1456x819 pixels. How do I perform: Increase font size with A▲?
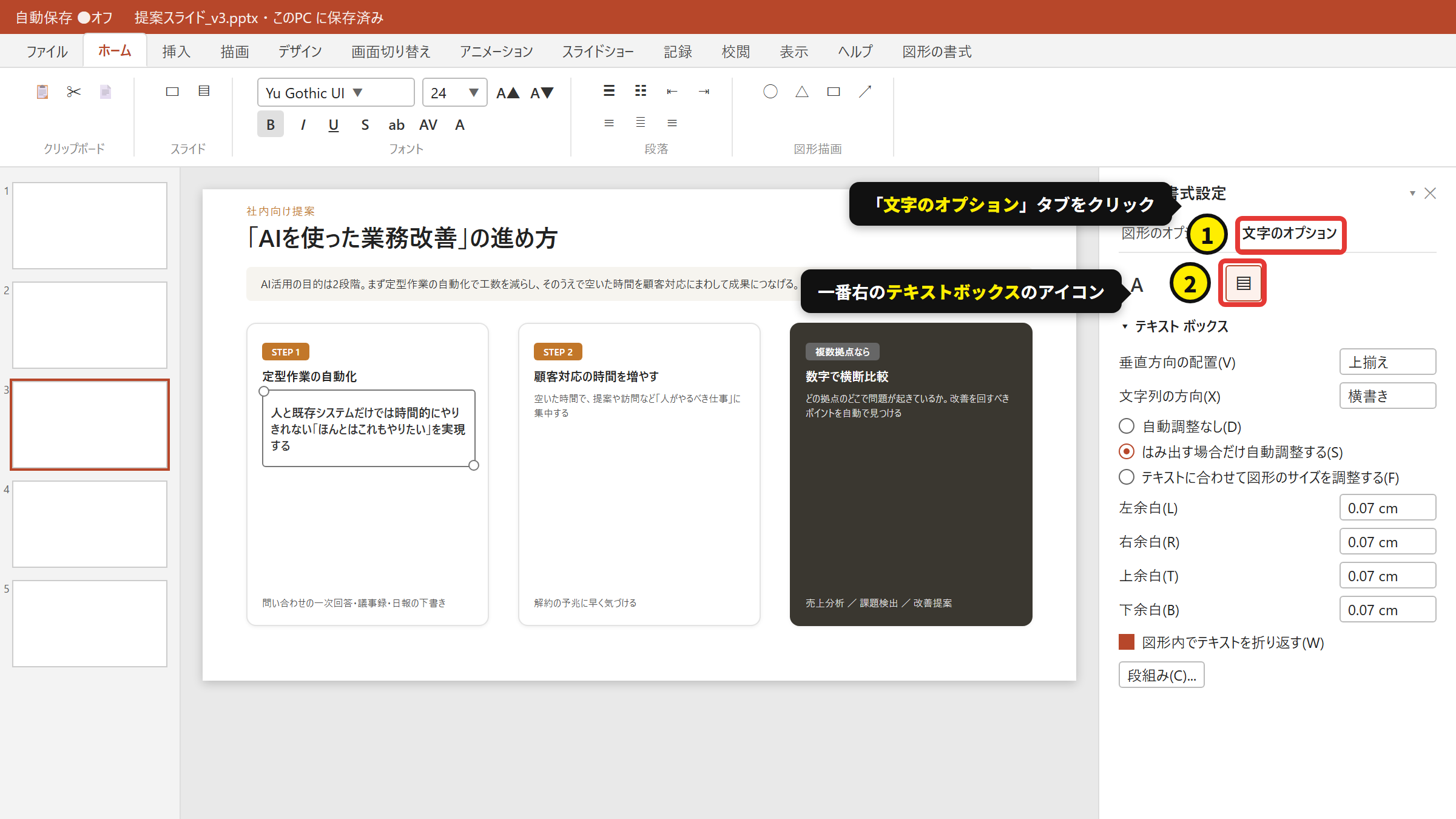click(508, 93)
